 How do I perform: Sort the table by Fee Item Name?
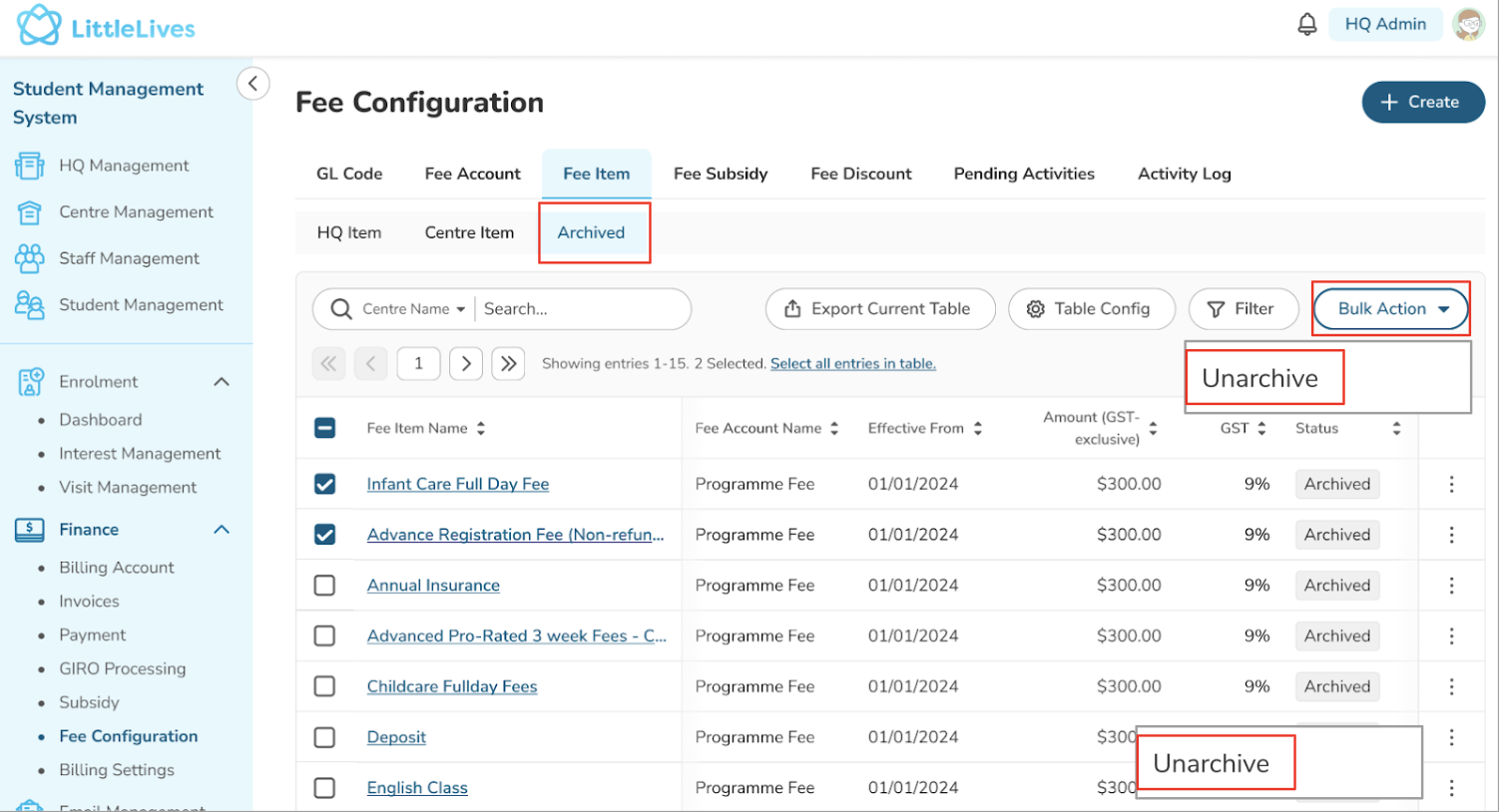click(x=480, y=428)
